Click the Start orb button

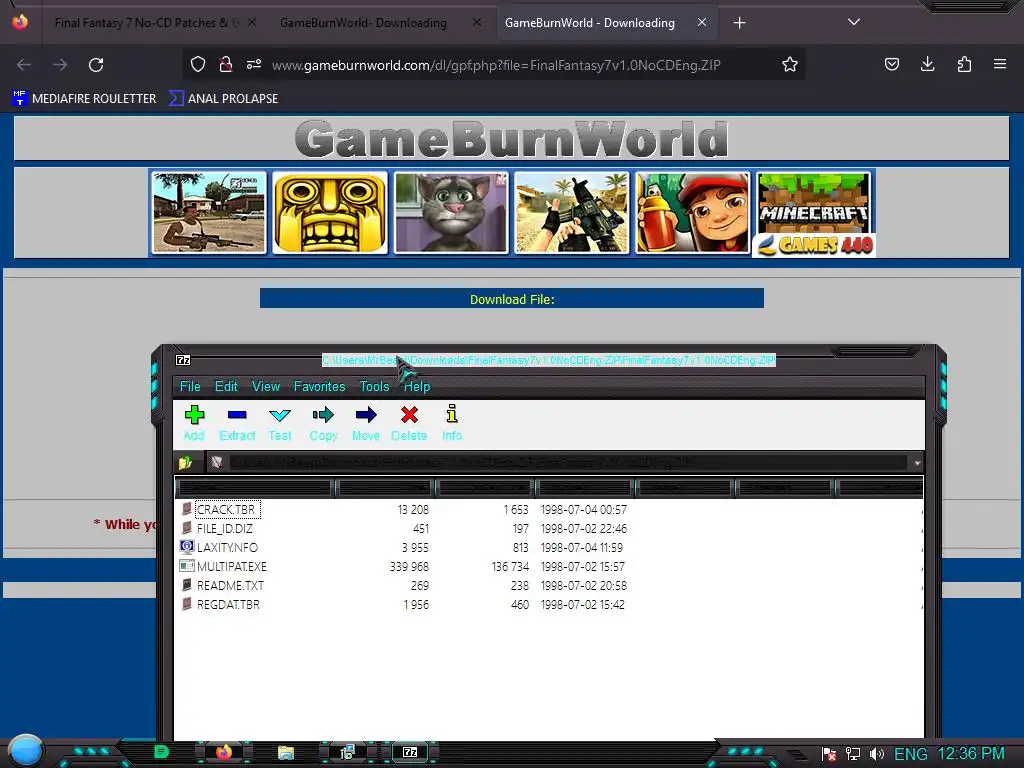(x=26, y=750)
